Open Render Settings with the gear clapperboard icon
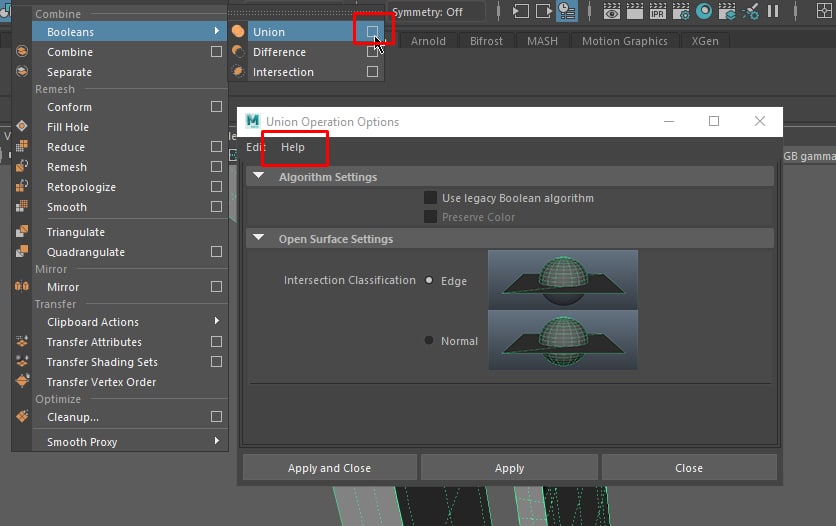836x526 pixels. (x=681, y=11)
